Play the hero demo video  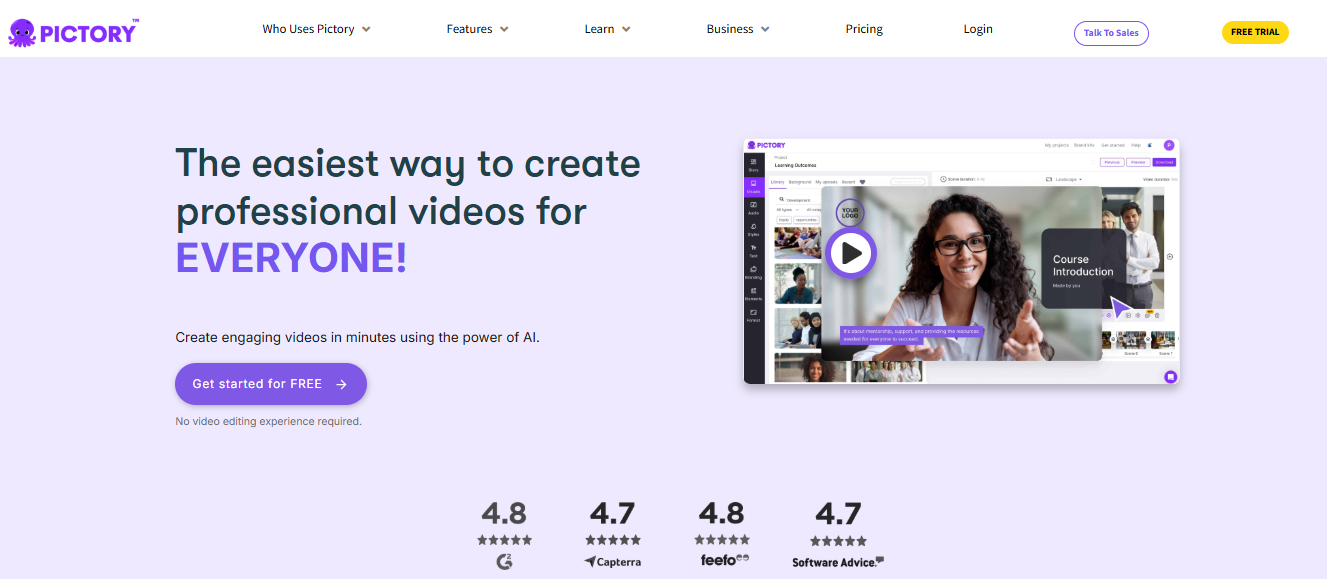click(x=851, y=252)
